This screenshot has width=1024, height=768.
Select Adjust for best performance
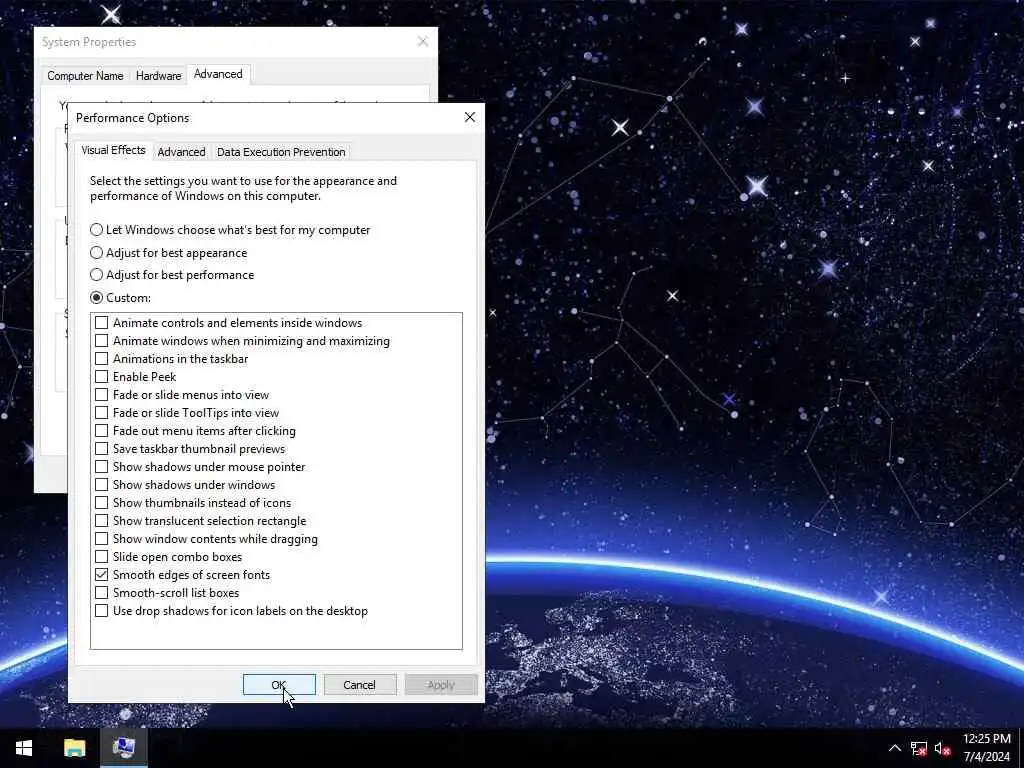click(x=172, y=275)
